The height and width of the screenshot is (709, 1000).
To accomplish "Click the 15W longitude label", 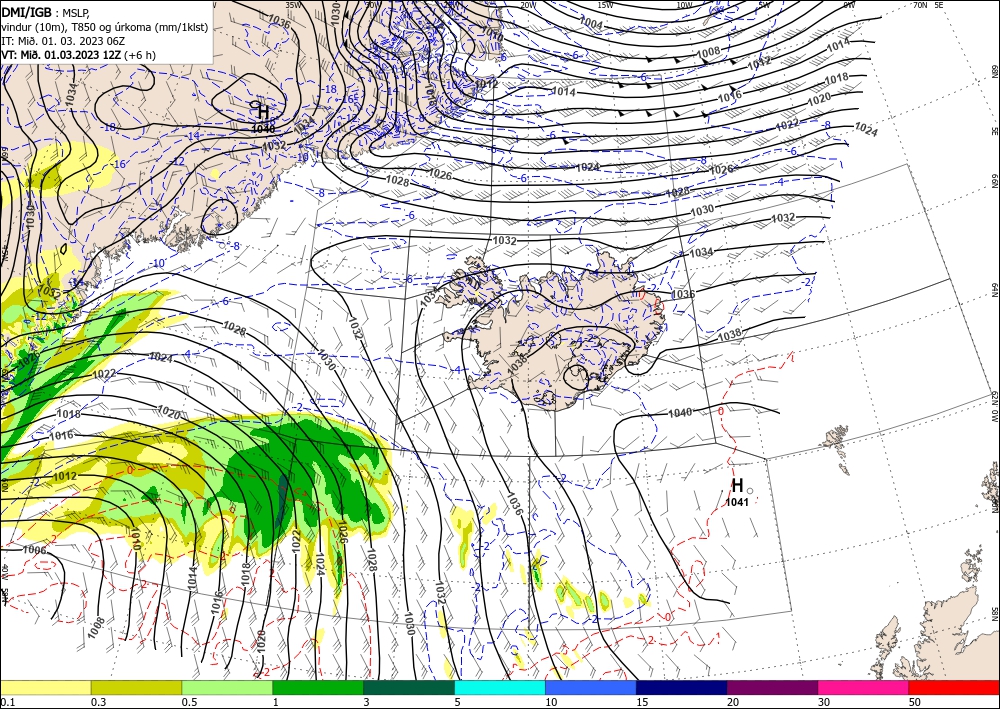I will [x=606, y=5].
